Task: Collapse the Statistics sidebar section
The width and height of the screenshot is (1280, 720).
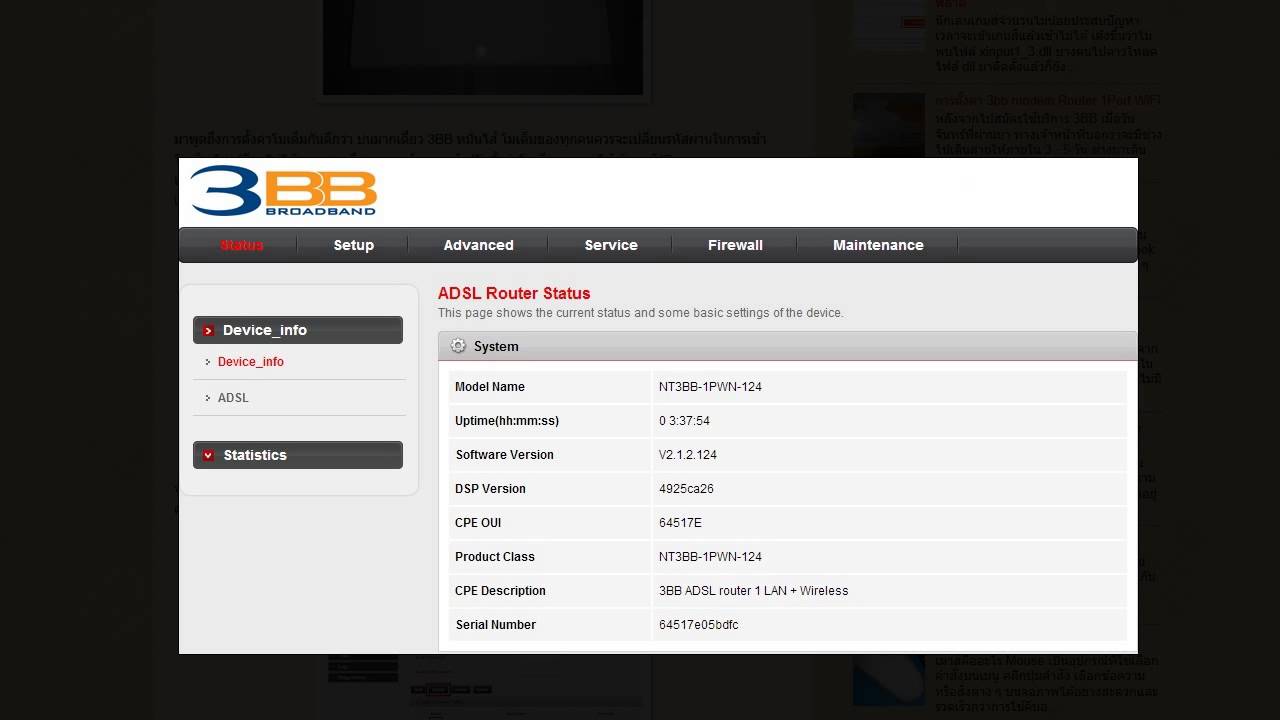Action: [297, 455]
